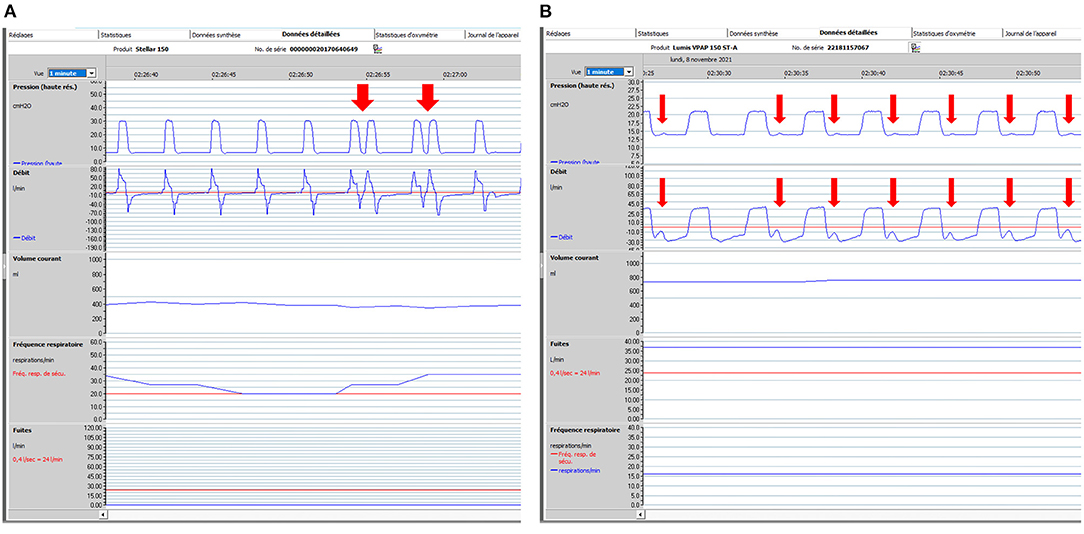Click the 02:26:55 time label in panel A
The width and height of the screenshot is (1084, 534).
coord(379,73)
